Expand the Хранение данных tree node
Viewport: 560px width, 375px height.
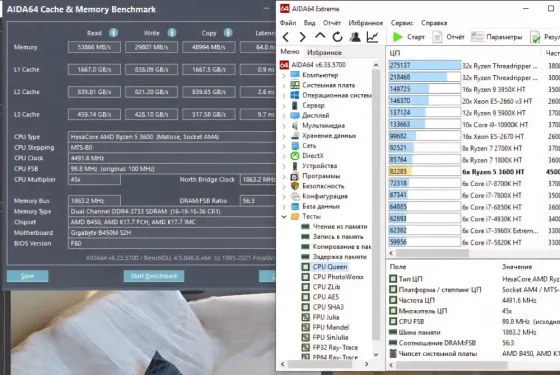coord(284,136)
